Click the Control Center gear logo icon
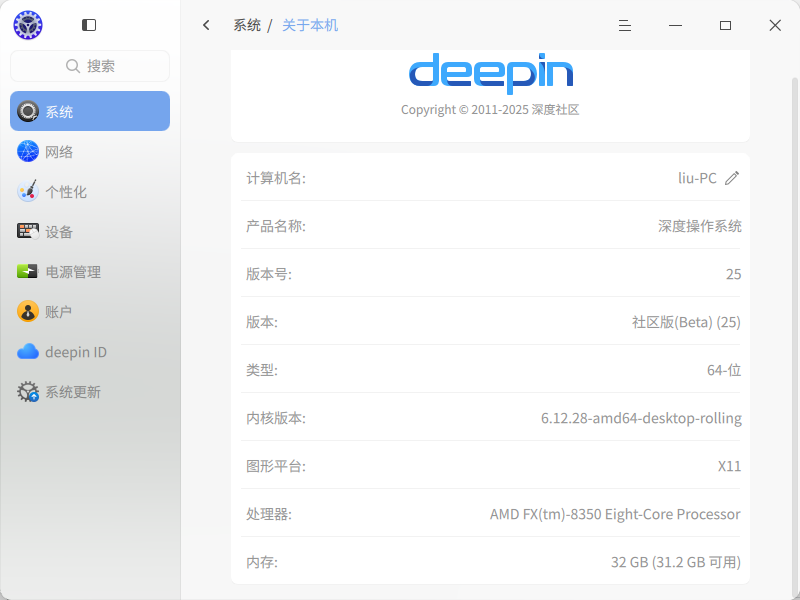 (28, 25)
